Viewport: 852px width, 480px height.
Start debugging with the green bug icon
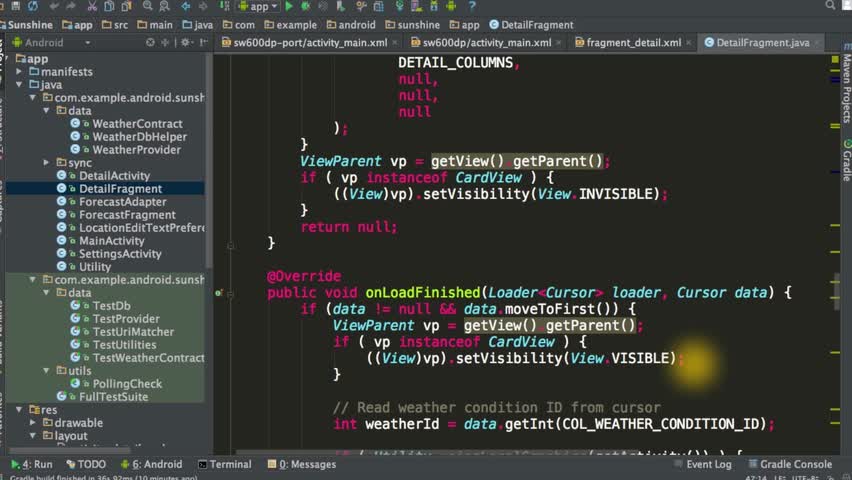(306, 6)
